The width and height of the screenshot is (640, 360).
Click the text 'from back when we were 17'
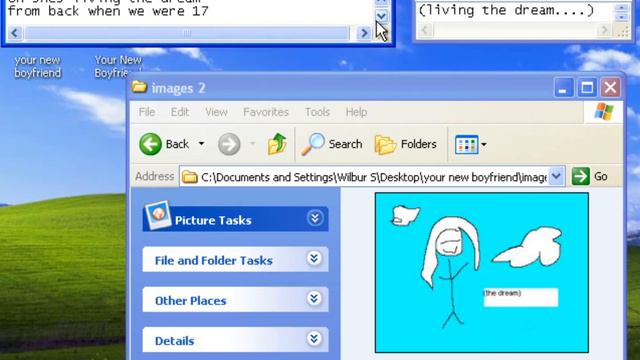point(108,11)
